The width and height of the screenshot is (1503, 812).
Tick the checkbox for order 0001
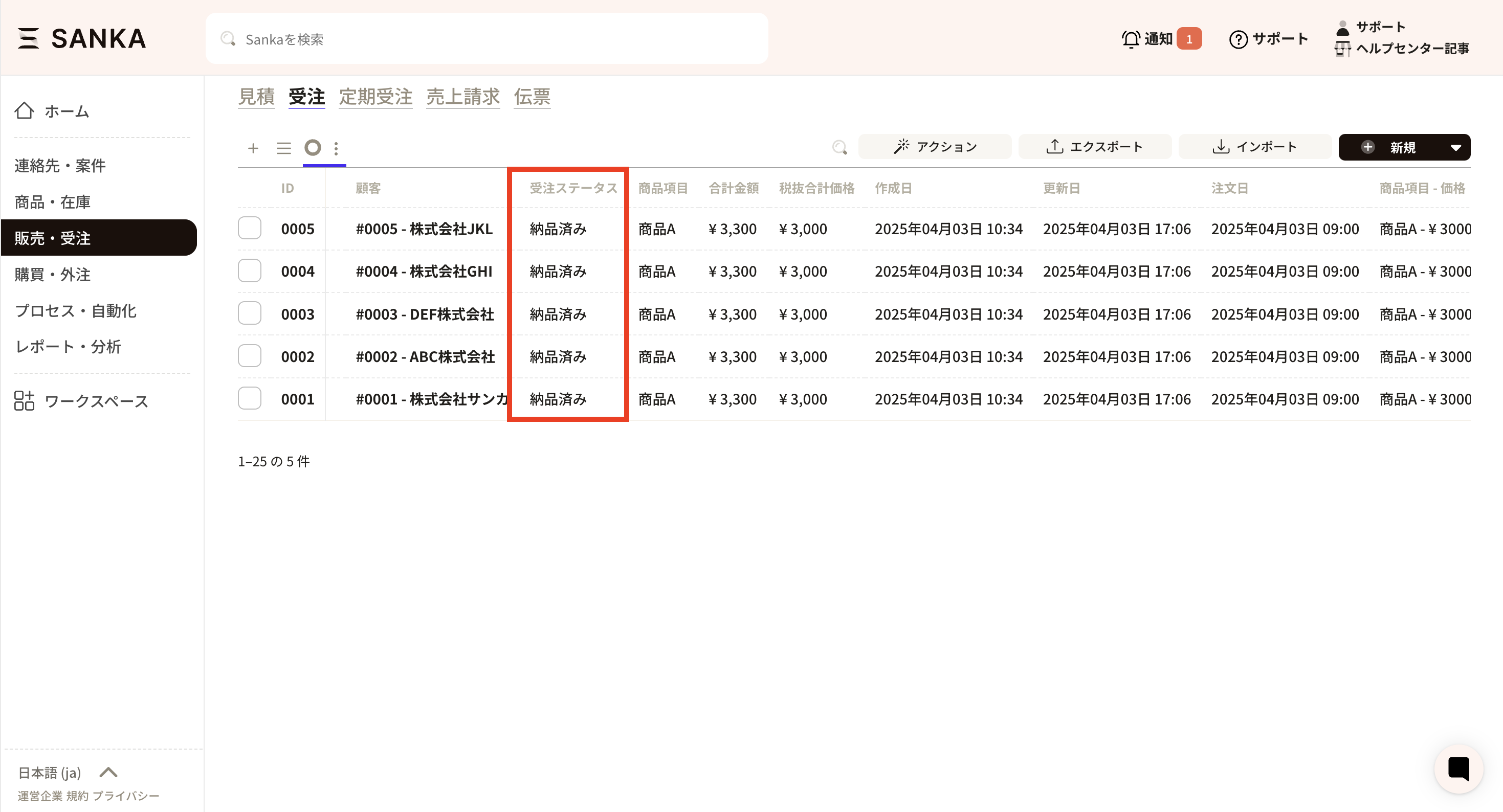tap(250, 398)
